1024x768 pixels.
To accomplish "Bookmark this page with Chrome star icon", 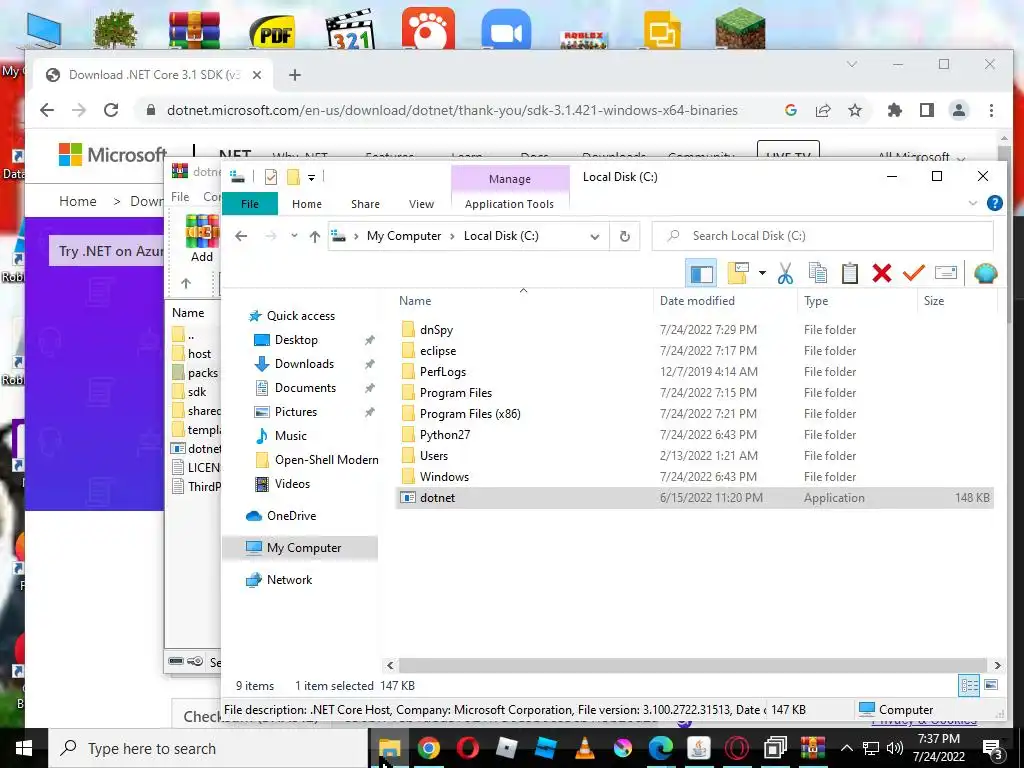I will [x=855, y=110].
